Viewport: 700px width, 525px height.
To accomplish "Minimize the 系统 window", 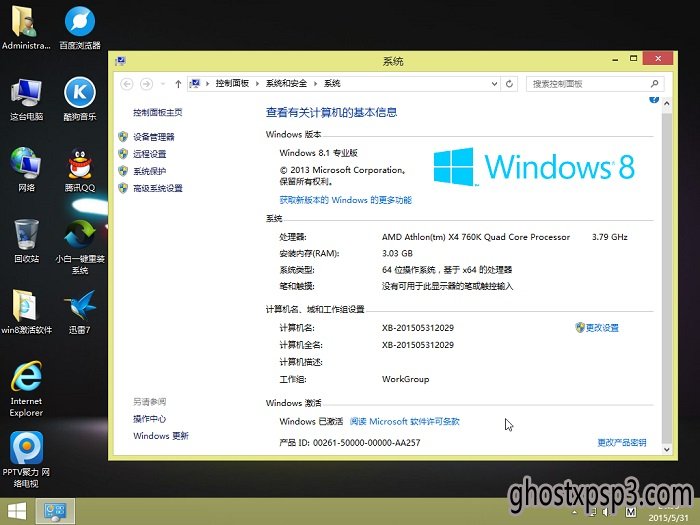I will tap(615, 59).
